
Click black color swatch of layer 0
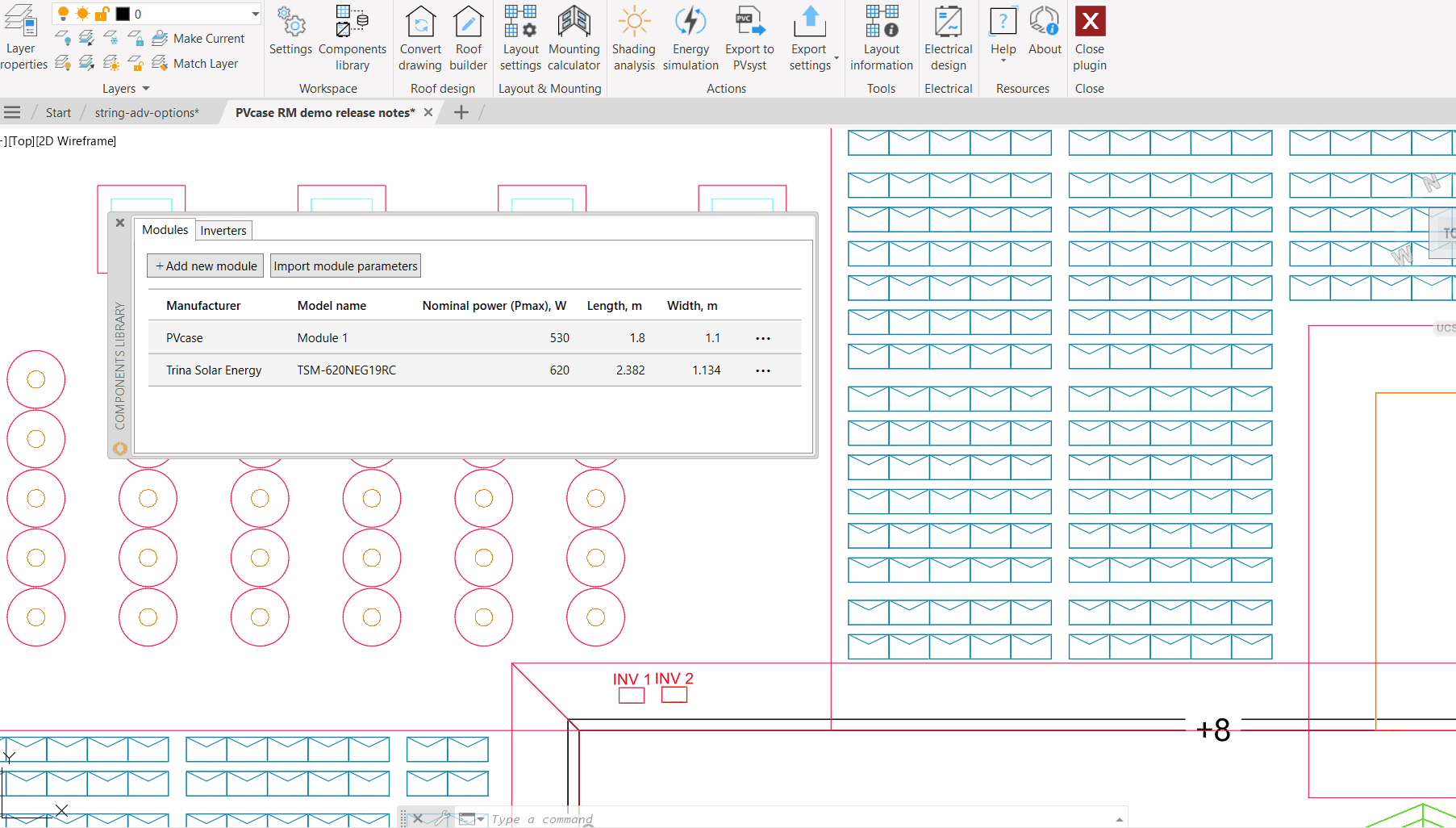(x=123, y=14)
